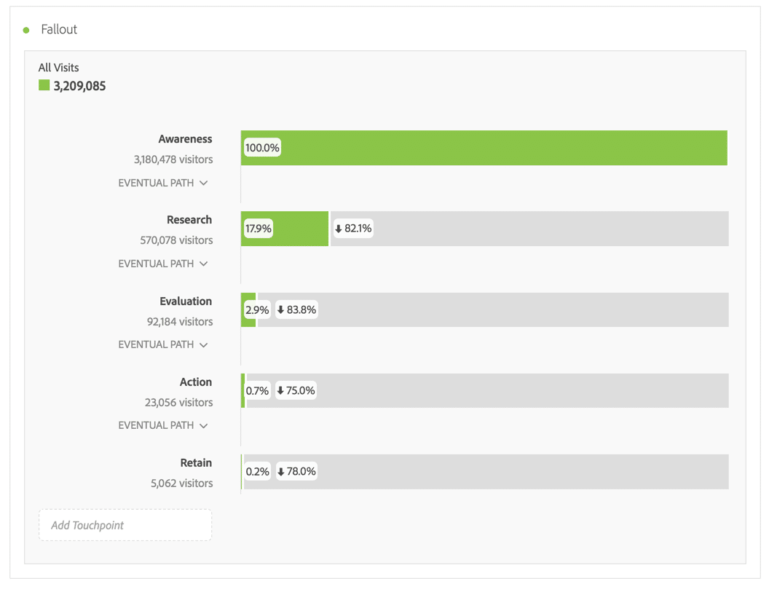Click the green All Visits legend swatch
777x600 pixels.
pyautogui.click(x=44, y=85)
